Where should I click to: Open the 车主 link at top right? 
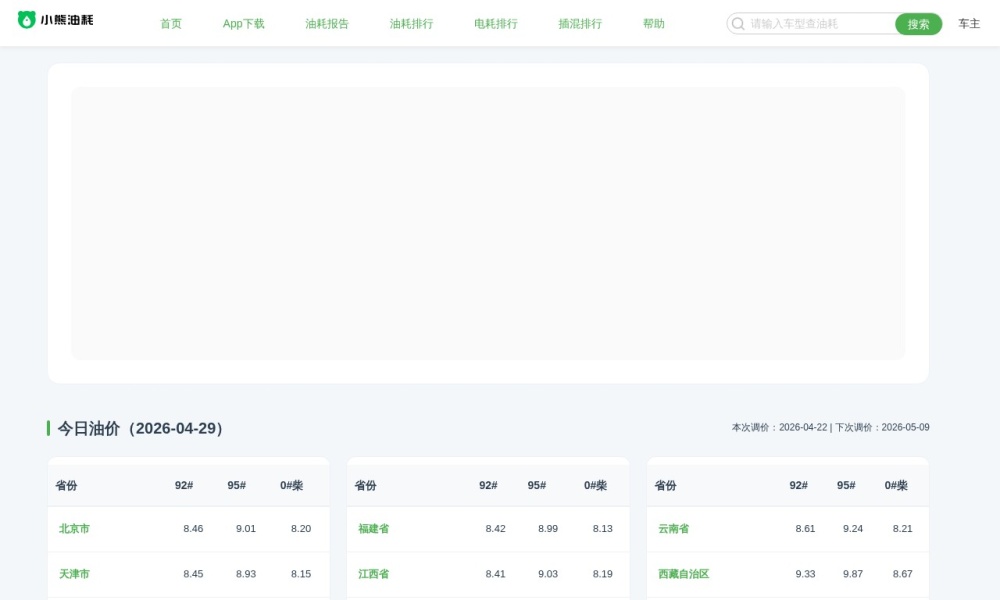pyautogui.click(x=969, y=24)
